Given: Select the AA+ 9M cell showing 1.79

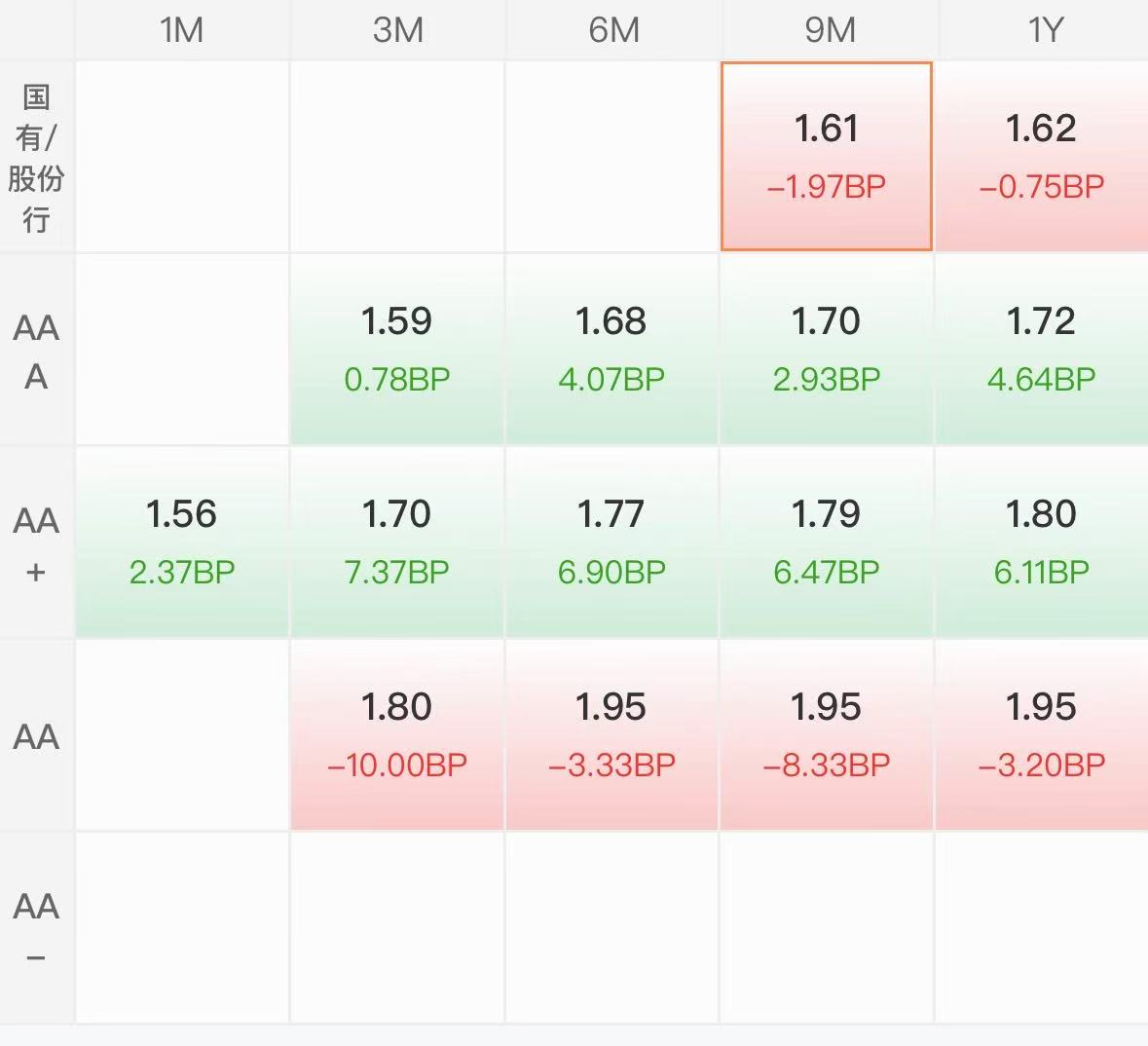Looking at the screenshot, I should [x=827, y=542].
